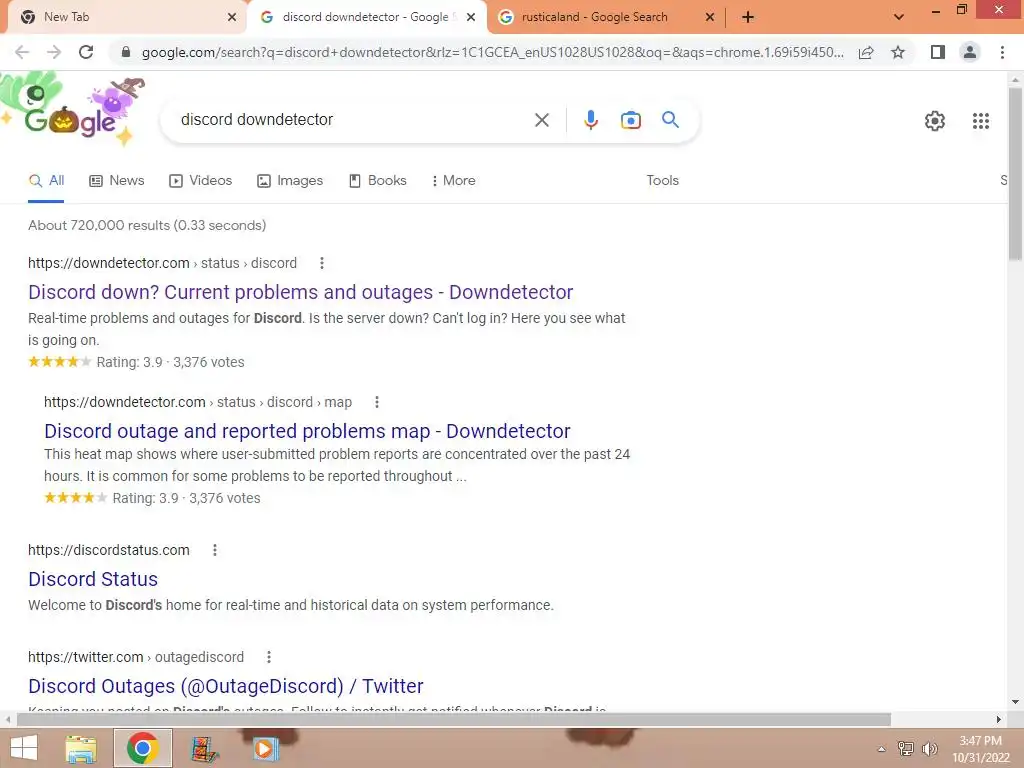
Task: Select the Images results tab
Action: coord(290,181)
